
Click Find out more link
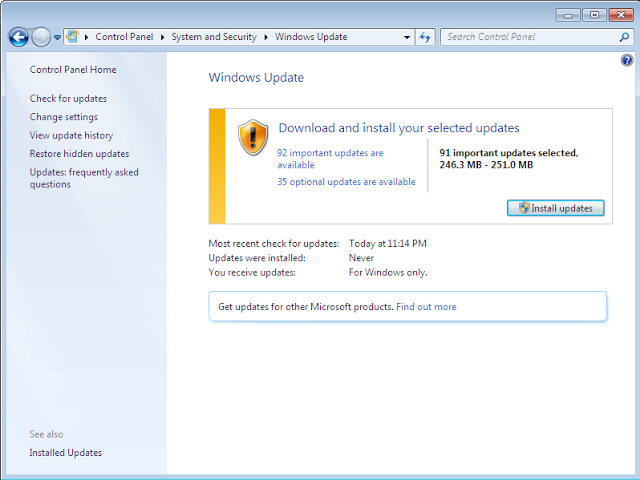(x=426, y=307)
